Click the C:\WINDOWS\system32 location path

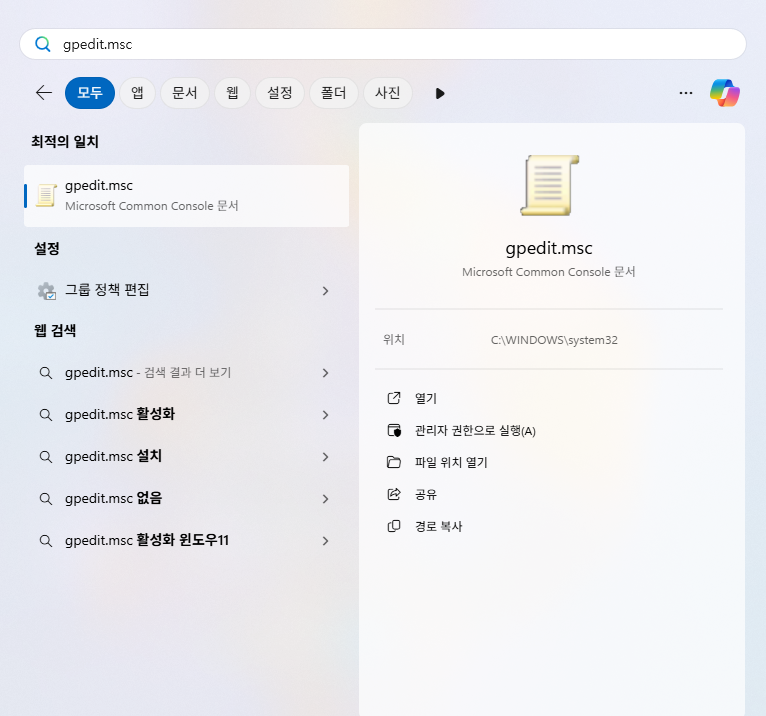(554, 340)
